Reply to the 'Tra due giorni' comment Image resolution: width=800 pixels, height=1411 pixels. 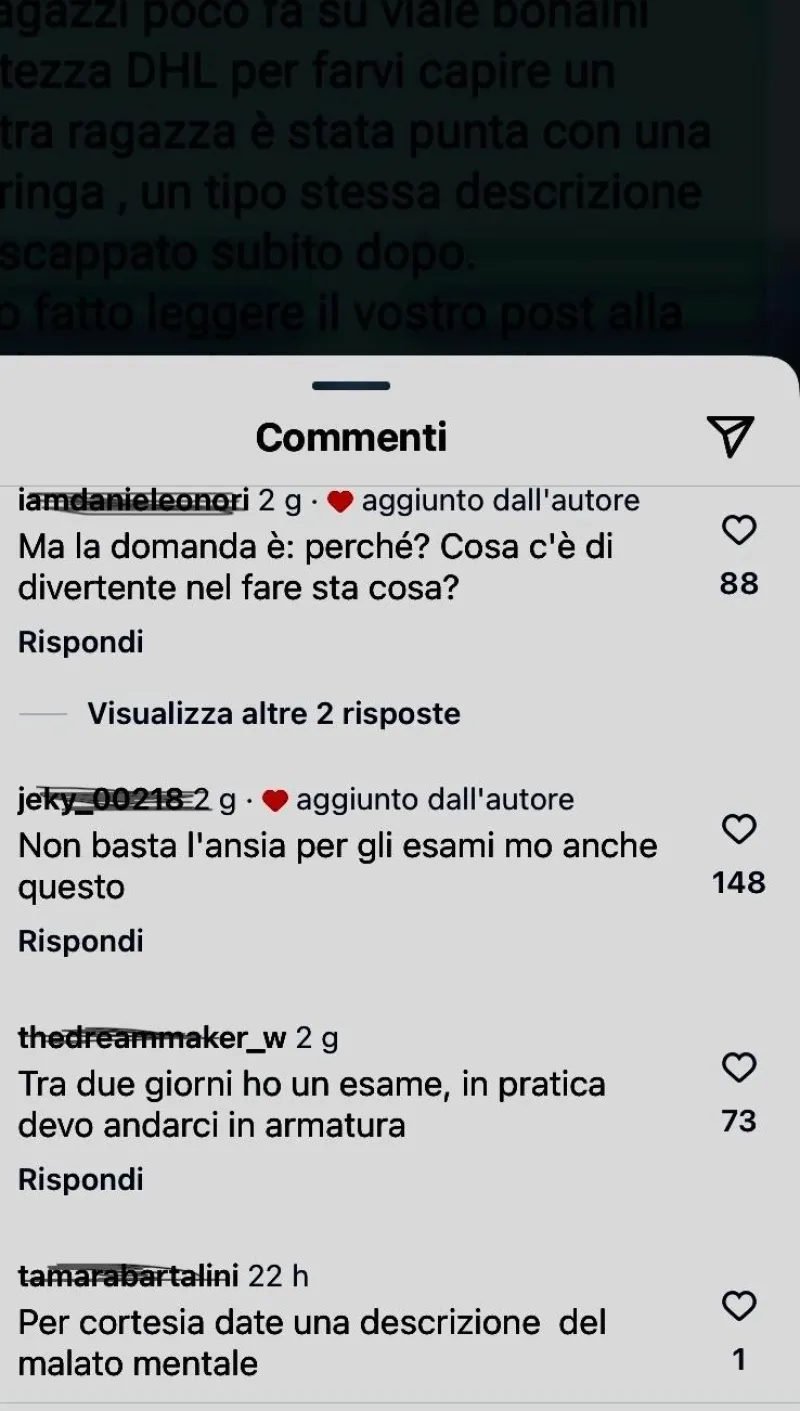click(x=81, y=1179)
